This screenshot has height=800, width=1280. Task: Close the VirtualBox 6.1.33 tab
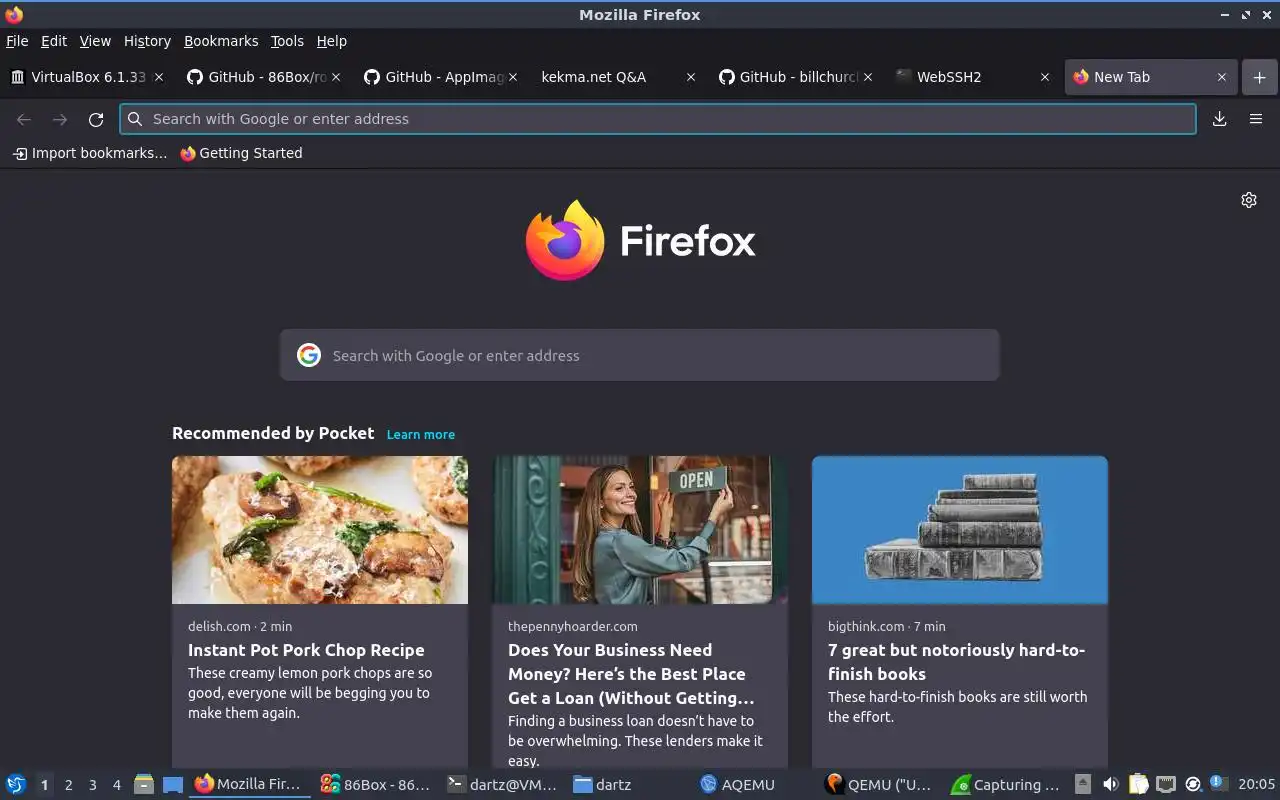click(159, 77)
